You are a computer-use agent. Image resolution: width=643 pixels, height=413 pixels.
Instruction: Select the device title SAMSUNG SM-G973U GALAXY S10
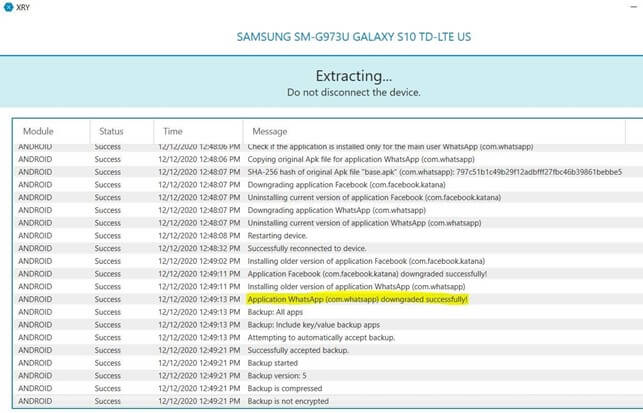(353, 37)
